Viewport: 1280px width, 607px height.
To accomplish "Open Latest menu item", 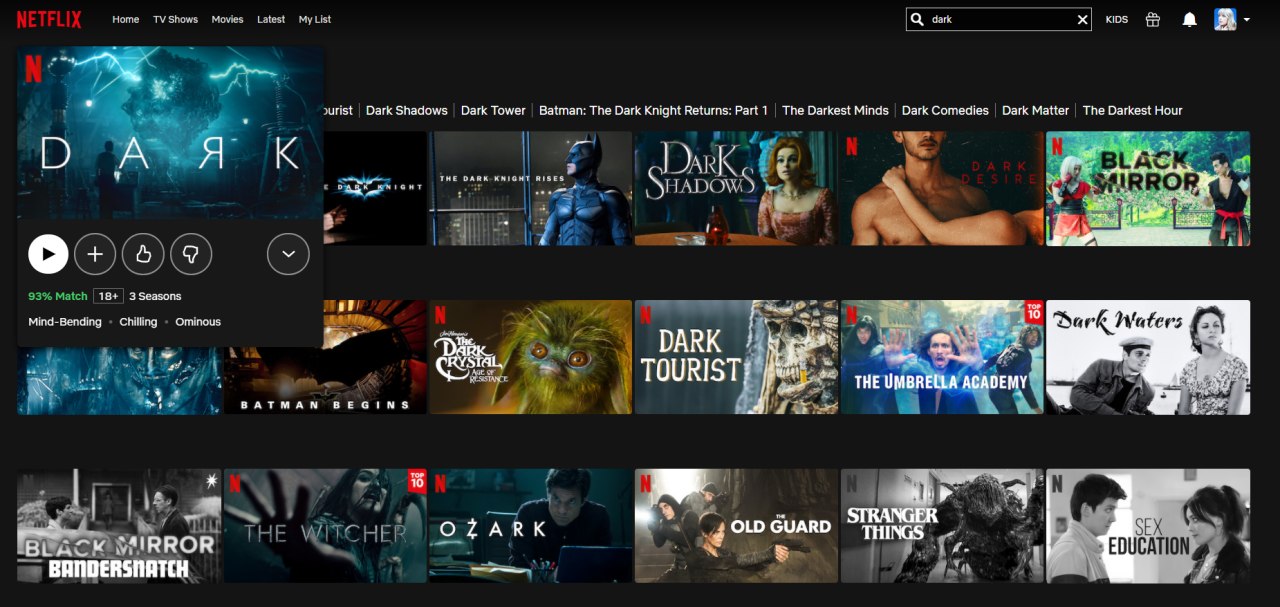I will click(271, 19).
